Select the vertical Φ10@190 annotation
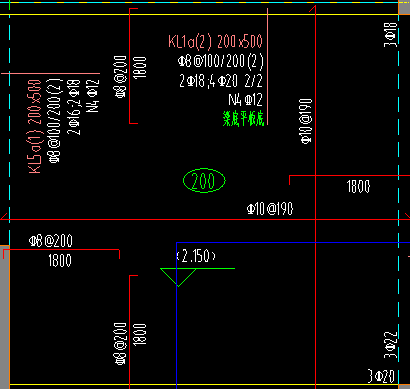The width and height of the screenshot is (410, 389). 306,121
